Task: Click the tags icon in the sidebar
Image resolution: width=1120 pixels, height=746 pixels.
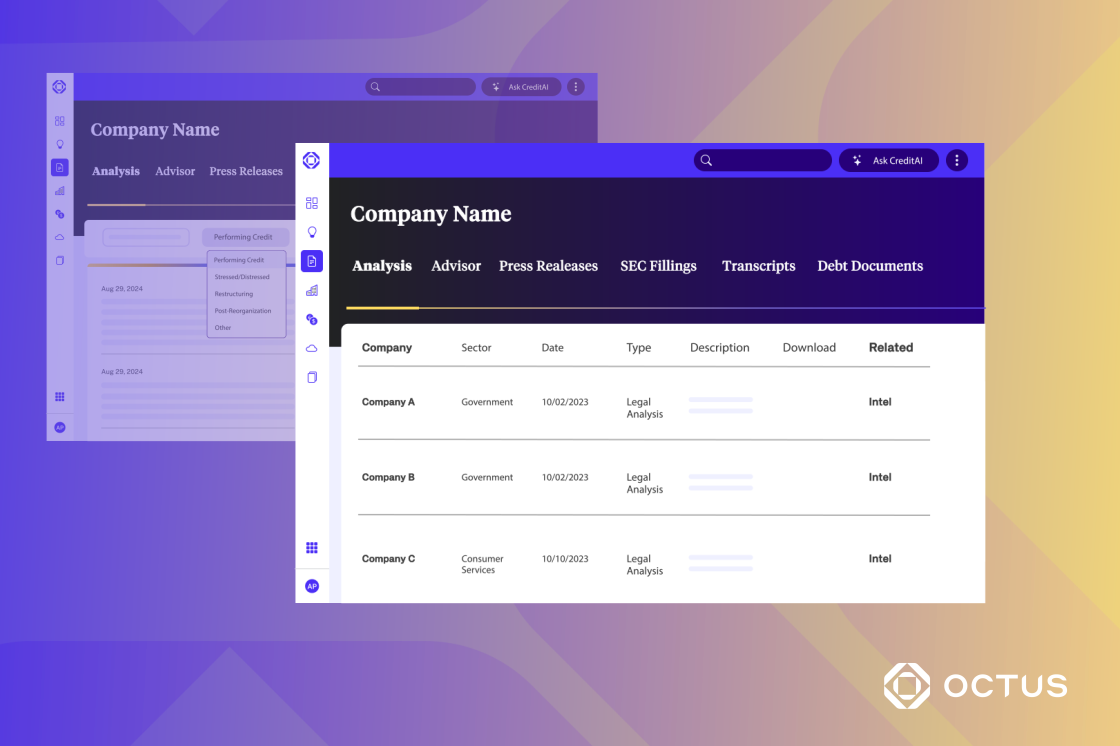Action: pos(312,319)
